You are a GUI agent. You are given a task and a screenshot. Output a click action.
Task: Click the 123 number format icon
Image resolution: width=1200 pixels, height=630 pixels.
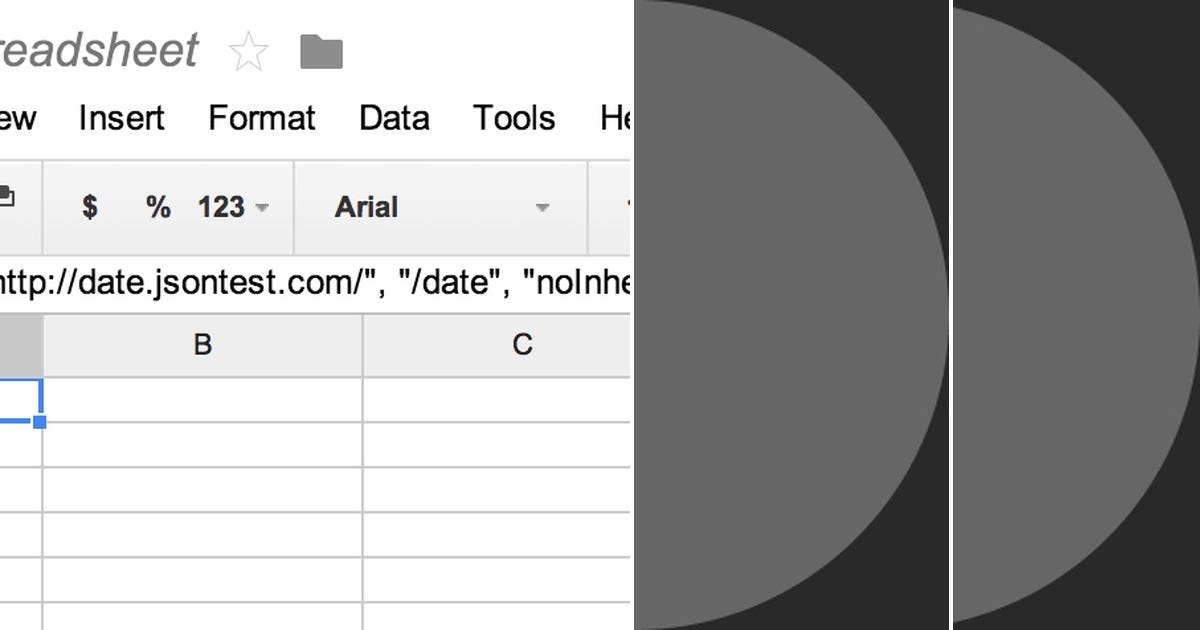click(222, 207)
